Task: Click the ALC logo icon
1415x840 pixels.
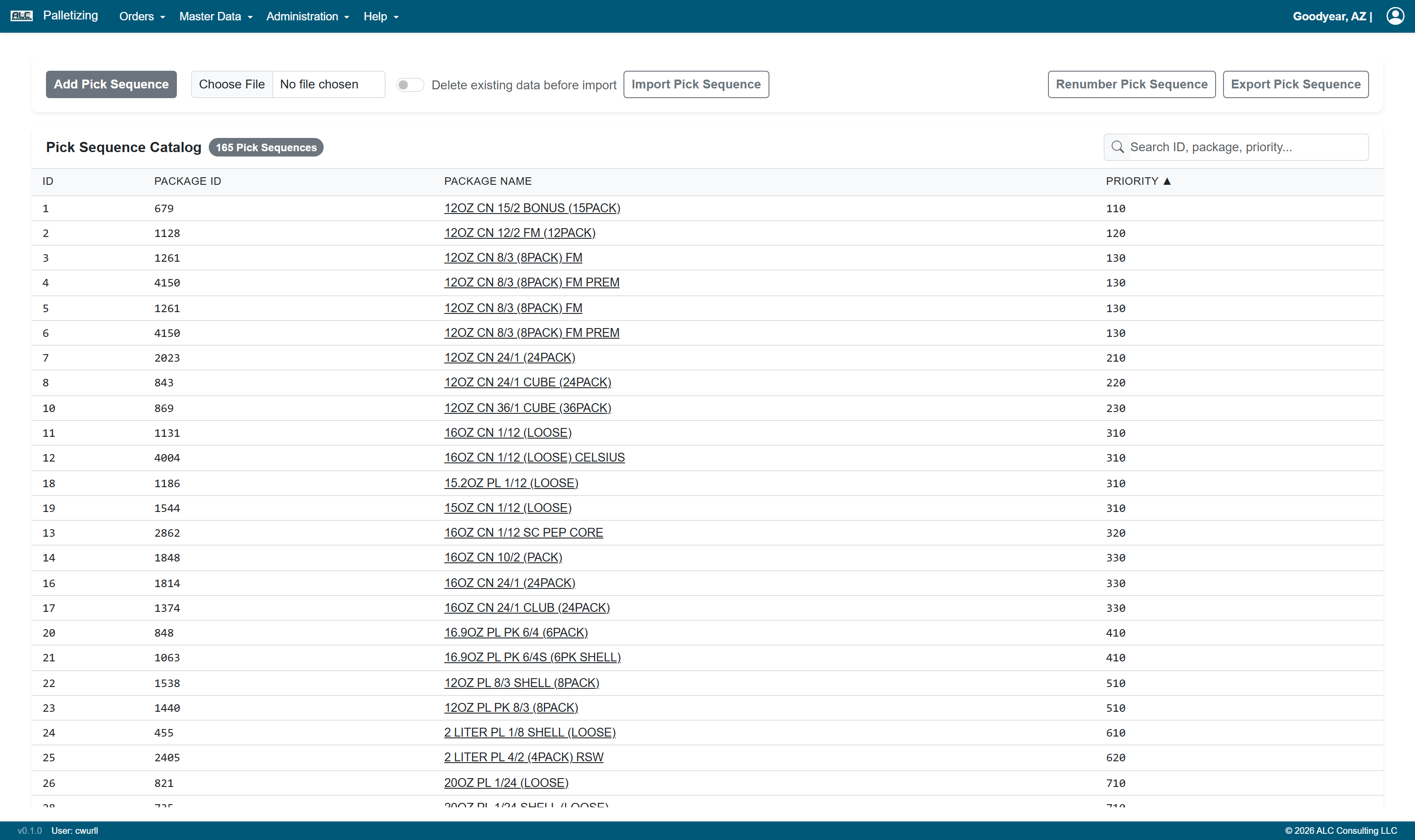Action: pos(22,16)
